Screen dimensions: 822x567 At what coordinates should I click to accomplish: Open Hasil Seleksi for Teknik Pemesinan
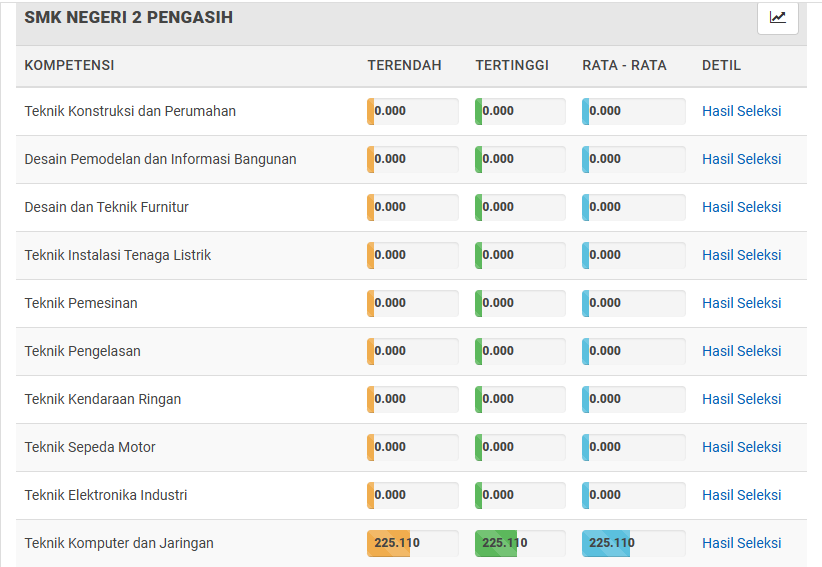click(x=741, y=303)
